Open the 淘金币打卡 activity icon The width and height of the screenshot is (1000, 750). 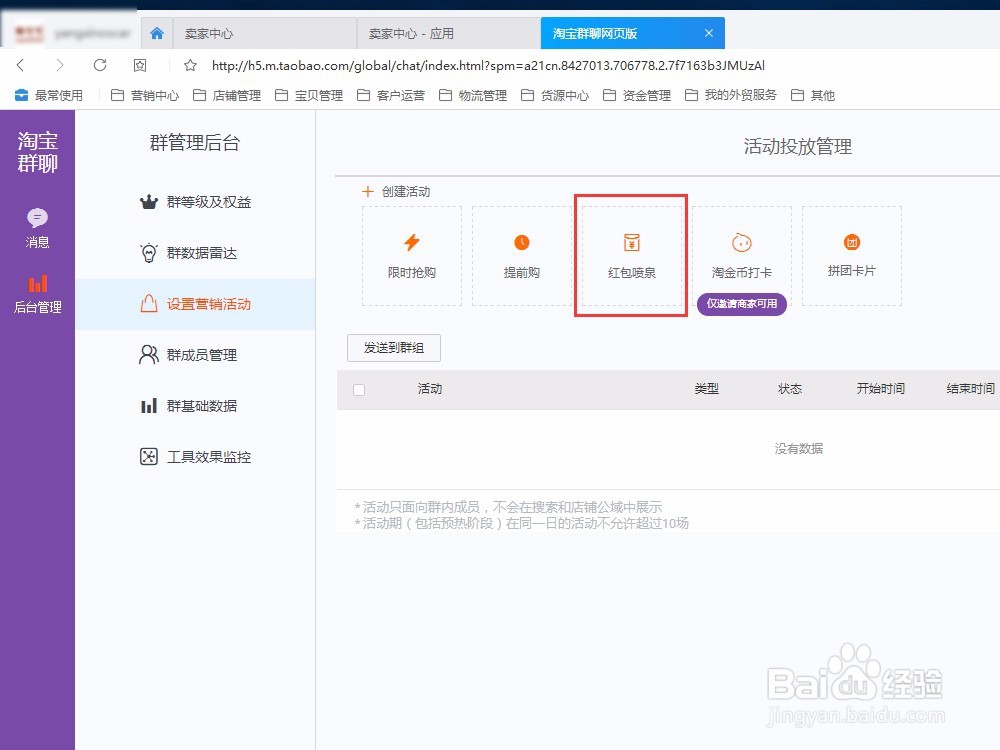tap(740, 240)
